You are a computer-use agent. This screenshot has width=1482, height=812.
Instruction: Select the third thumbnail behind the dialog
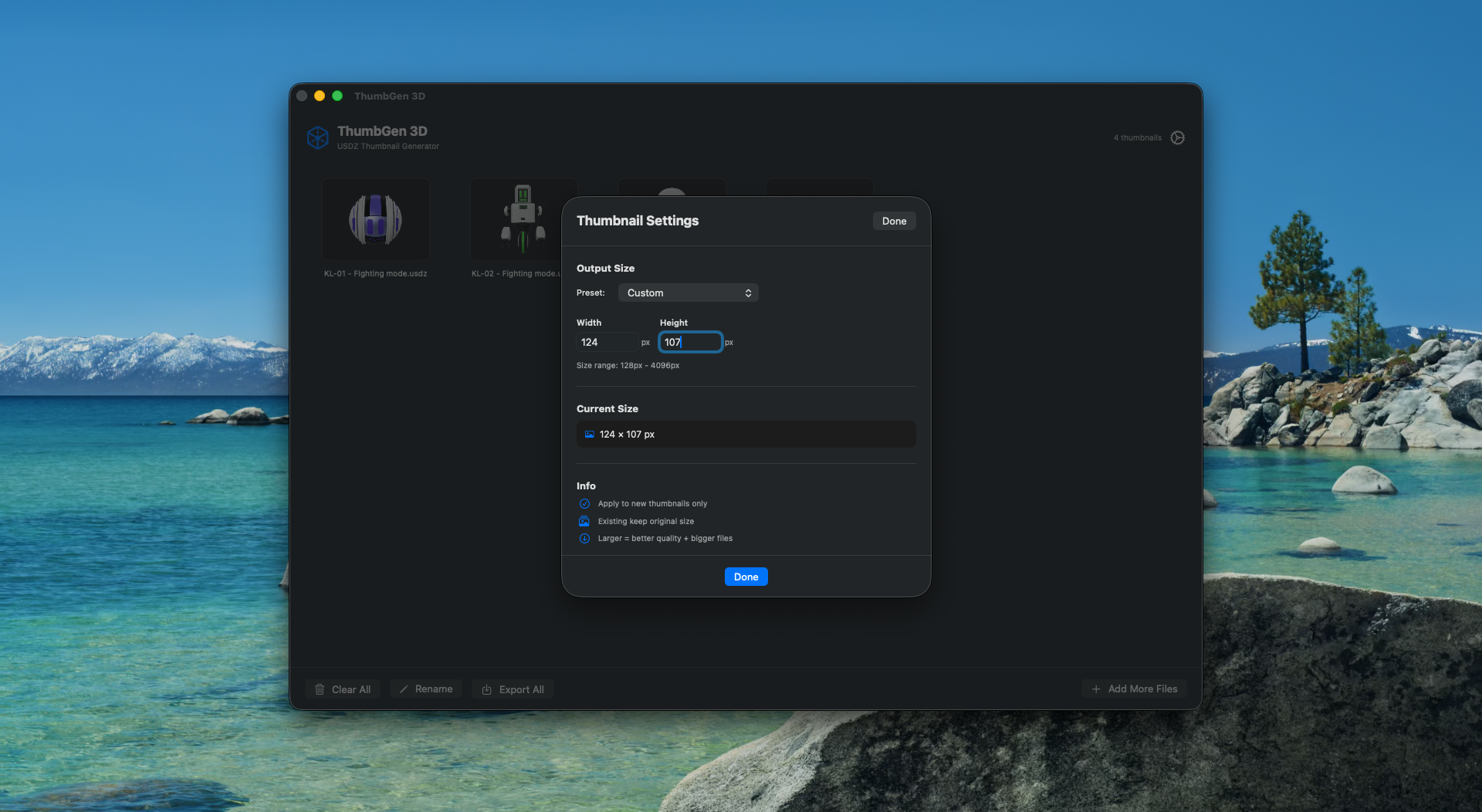672,188
